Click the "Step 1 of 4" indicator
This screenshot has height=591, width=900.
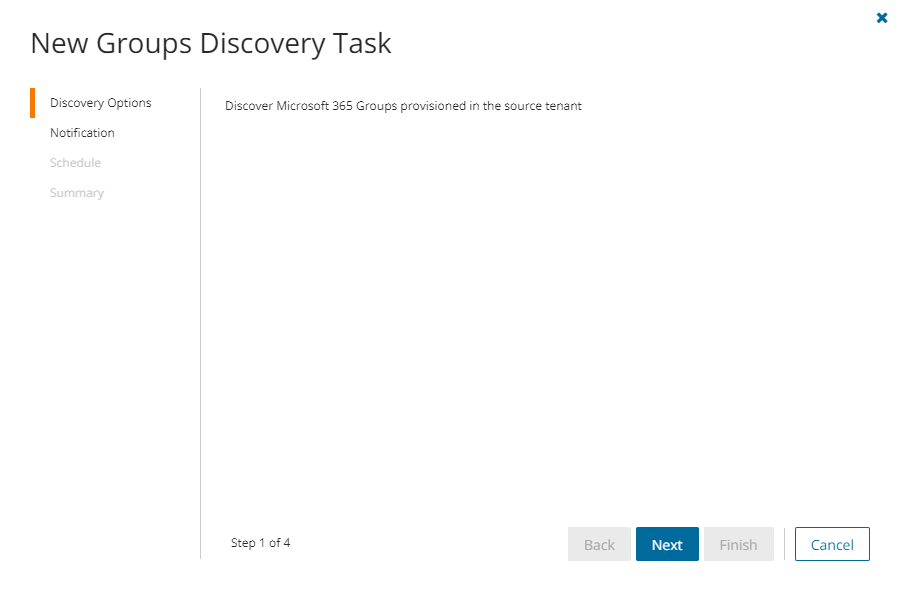[260, 543]
